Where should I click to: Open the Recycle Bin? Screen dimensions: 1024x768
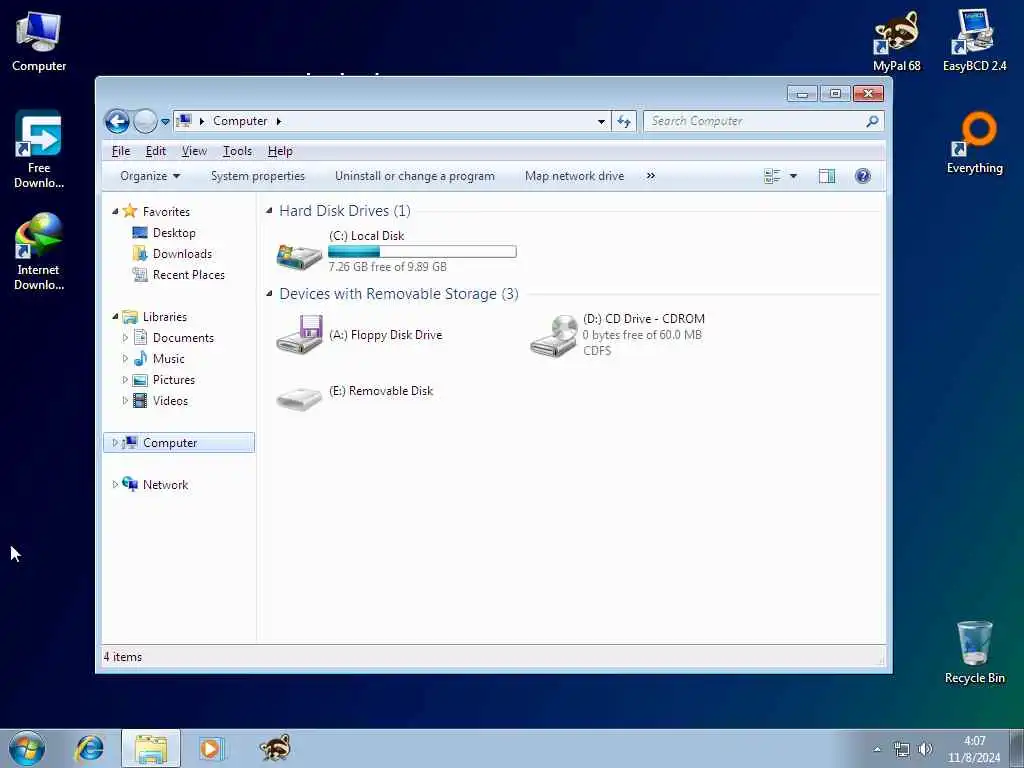[x=974, y=652]
